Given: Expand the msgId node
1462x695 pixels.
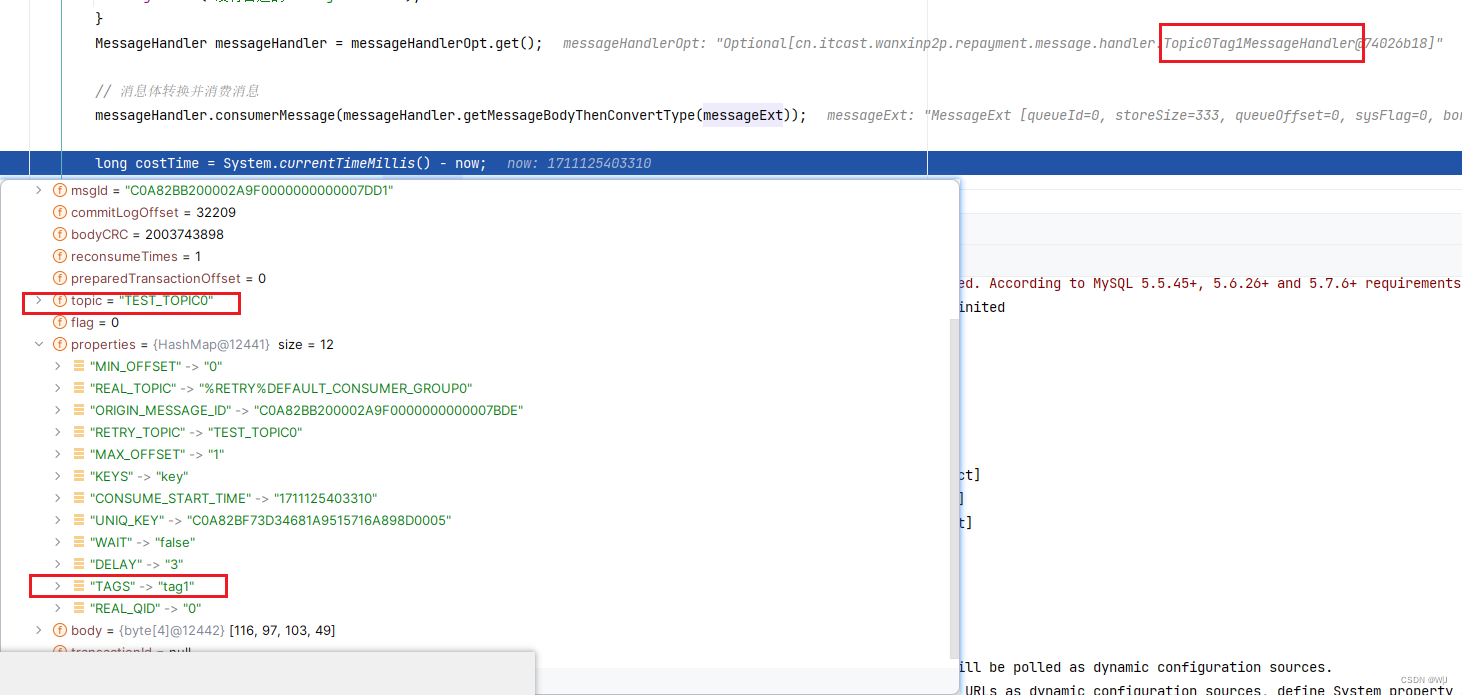Looking at the screenshot, I should (x=39, y=190).
